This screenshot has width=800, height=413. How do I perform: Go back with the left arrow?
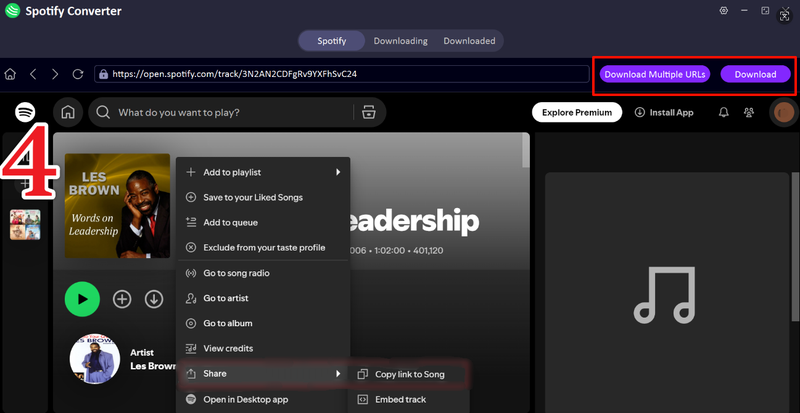[x=33, y=75]
